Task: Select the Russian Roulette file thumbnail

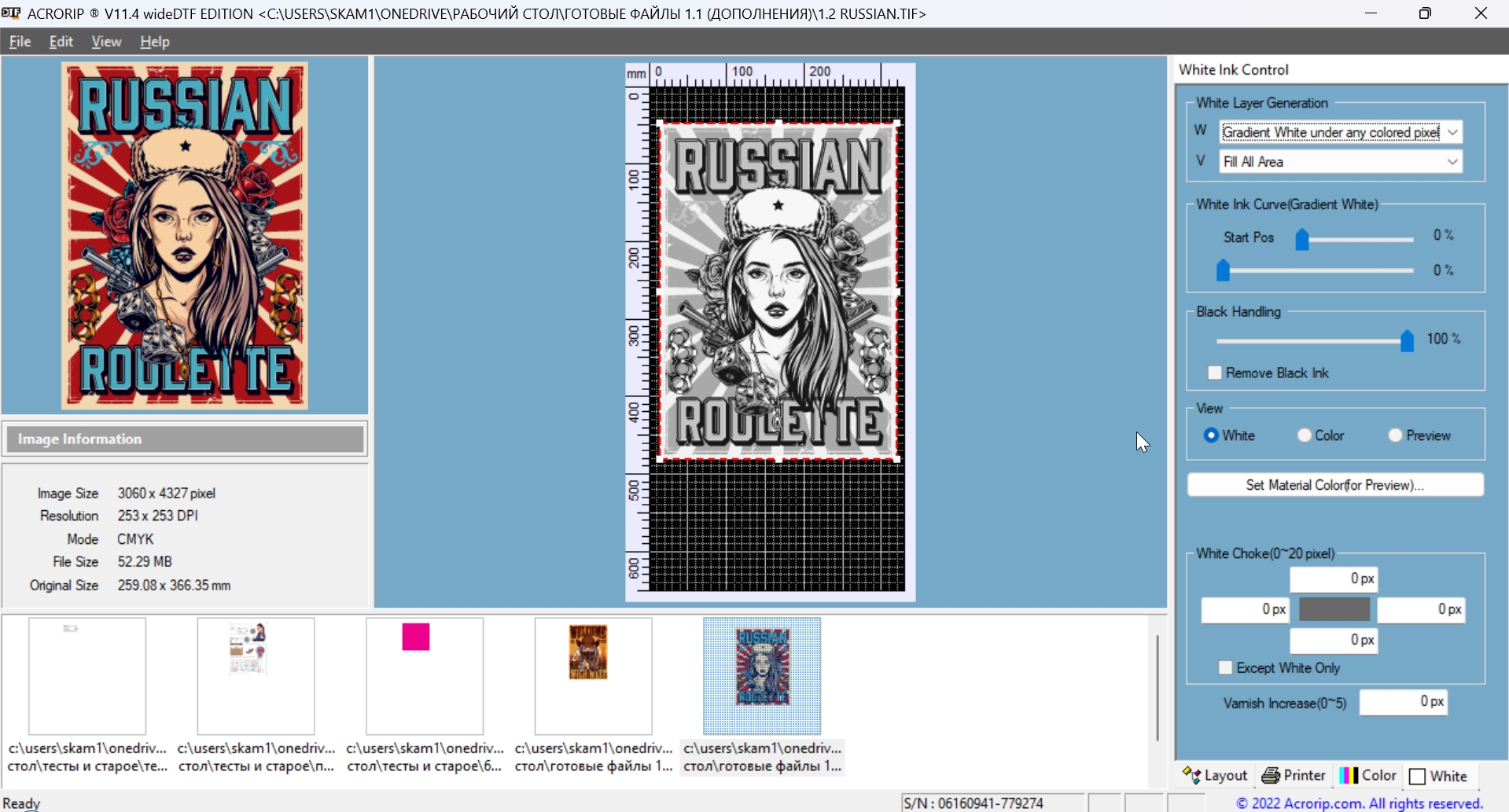Action: [x=761, y=675]
